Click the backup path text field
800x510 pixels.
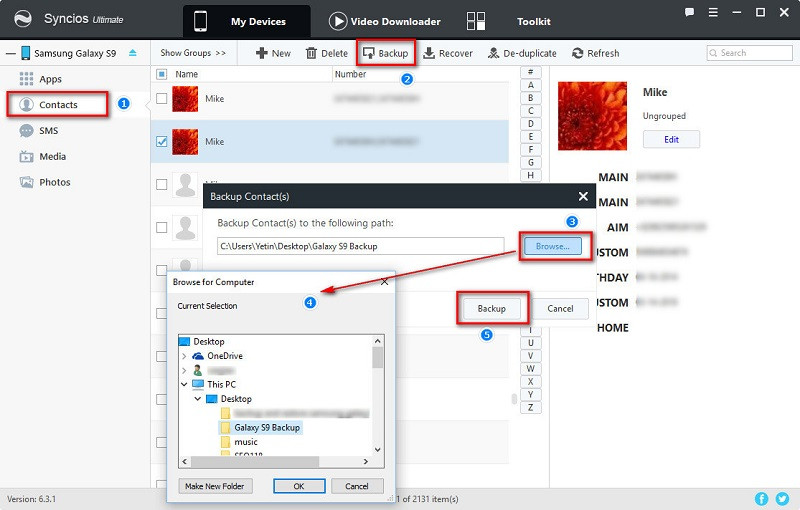pos(360,246)
